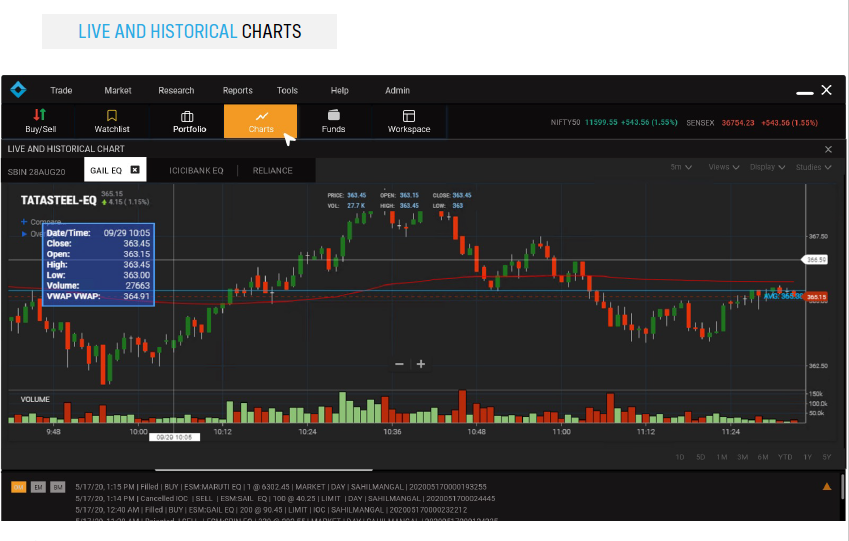Close the GAIL EQ chart tab

point(135,170)
